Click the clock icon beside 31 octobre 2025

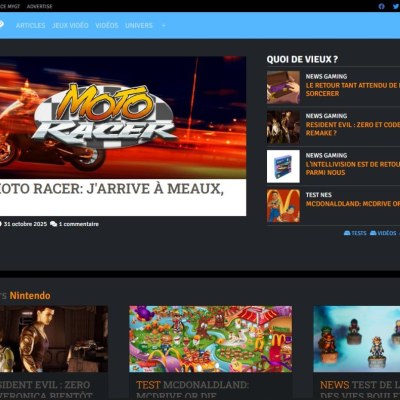(x=1, y=224)
